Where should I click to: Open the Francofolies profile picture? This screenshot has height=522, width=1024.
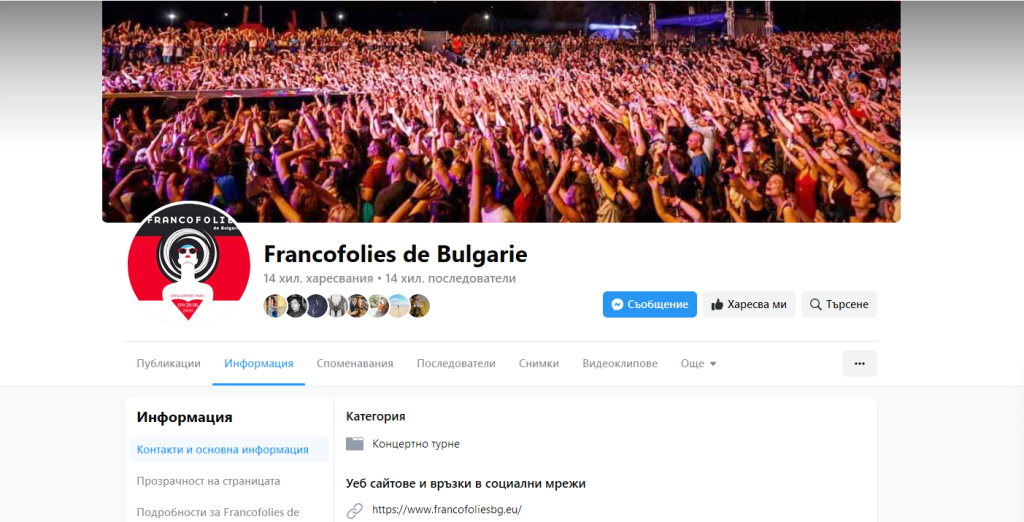click(x=189, y=264)
